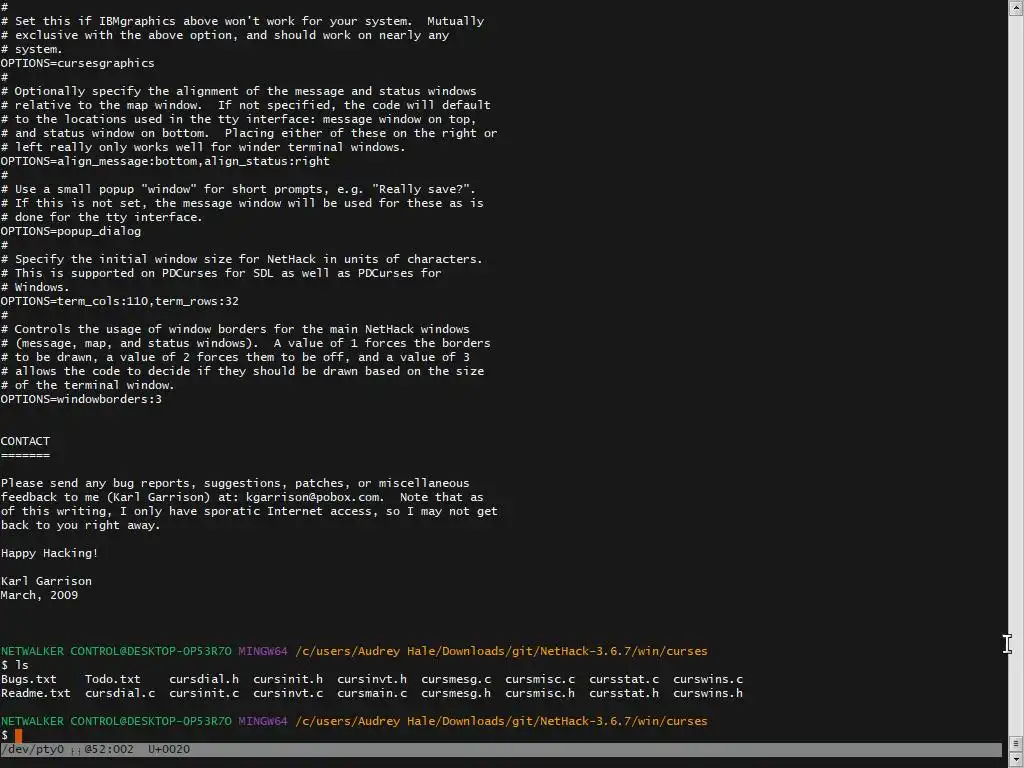Click cursmain.c in the file listing
The height and width of the screenshot is (768, 1024).
coord(372,693)
